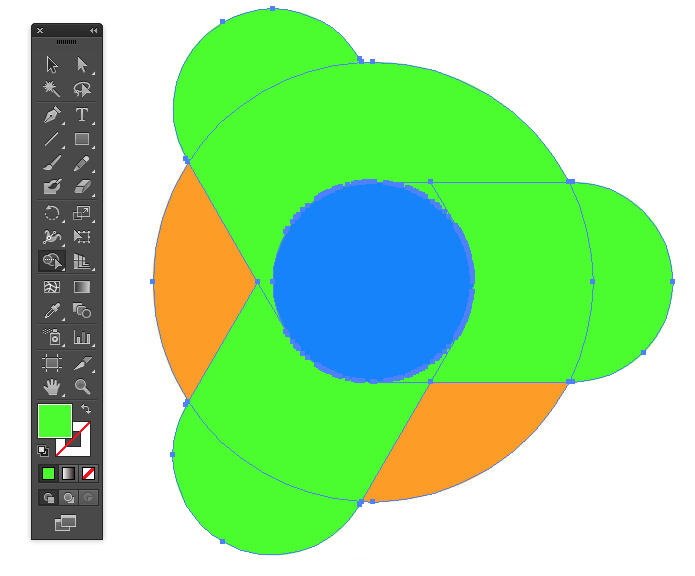Choose the Mesh tool
Screen dimensions: 695x576
click(x=52, y=287)
